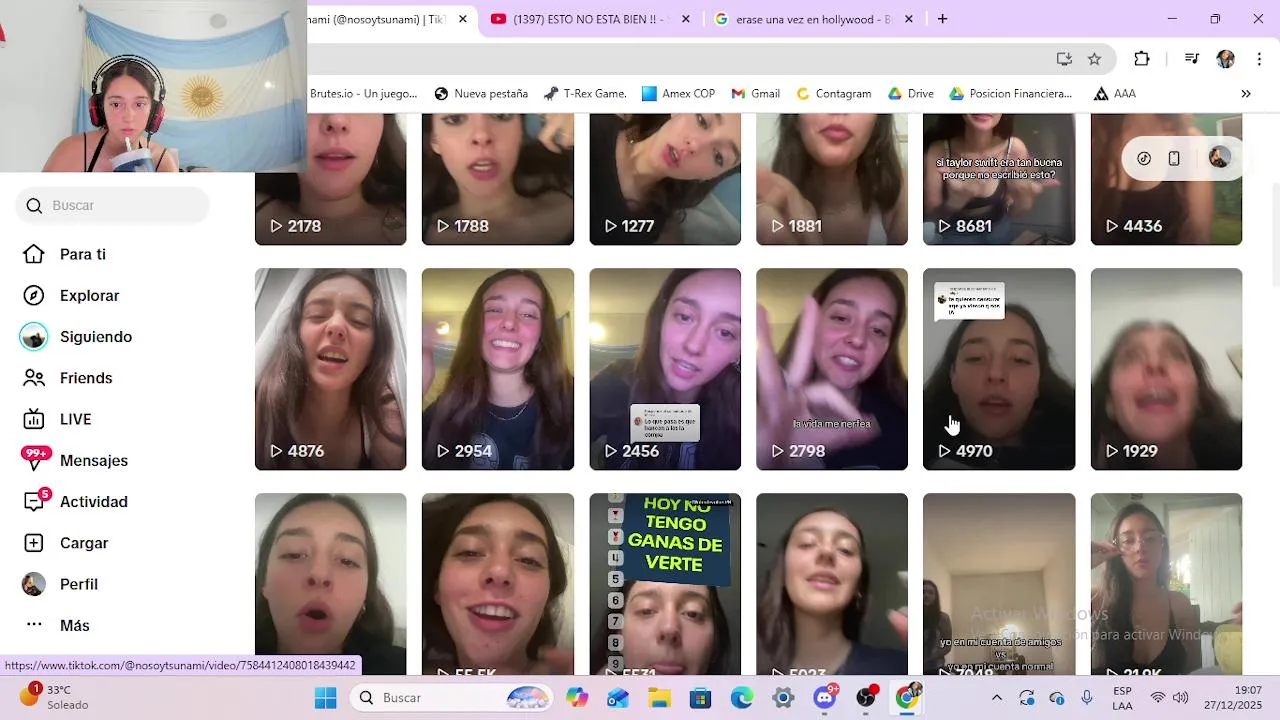
Task: Open the Actividad notifications
Action: (75, 501)
